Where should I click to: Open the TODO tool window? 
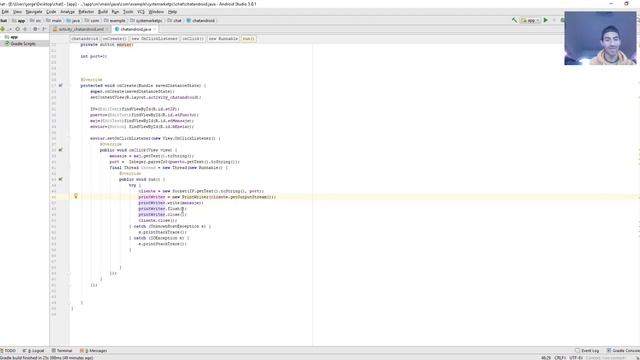pos(8,351)
